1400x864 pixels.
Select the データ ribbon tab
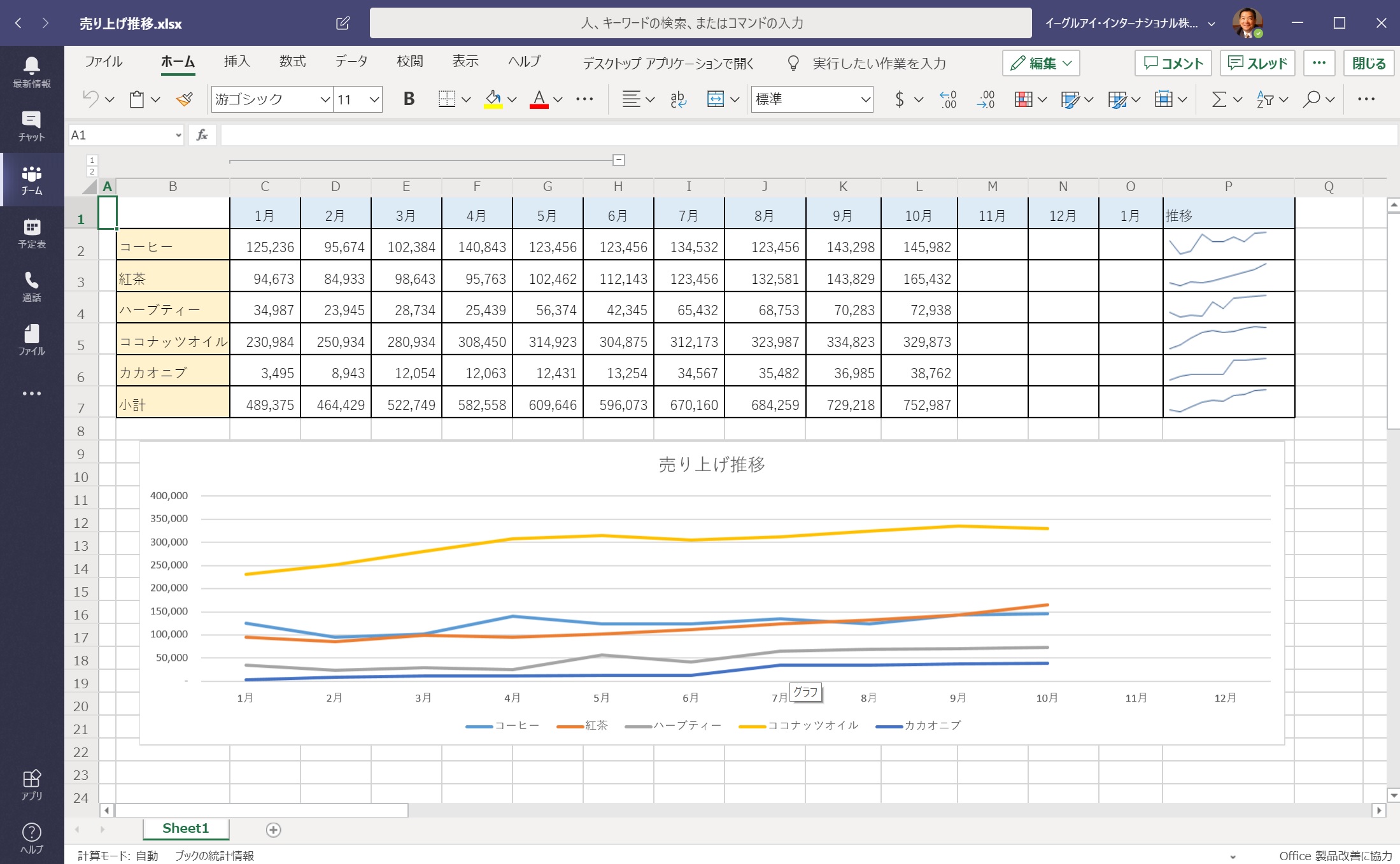coord(351,62)
